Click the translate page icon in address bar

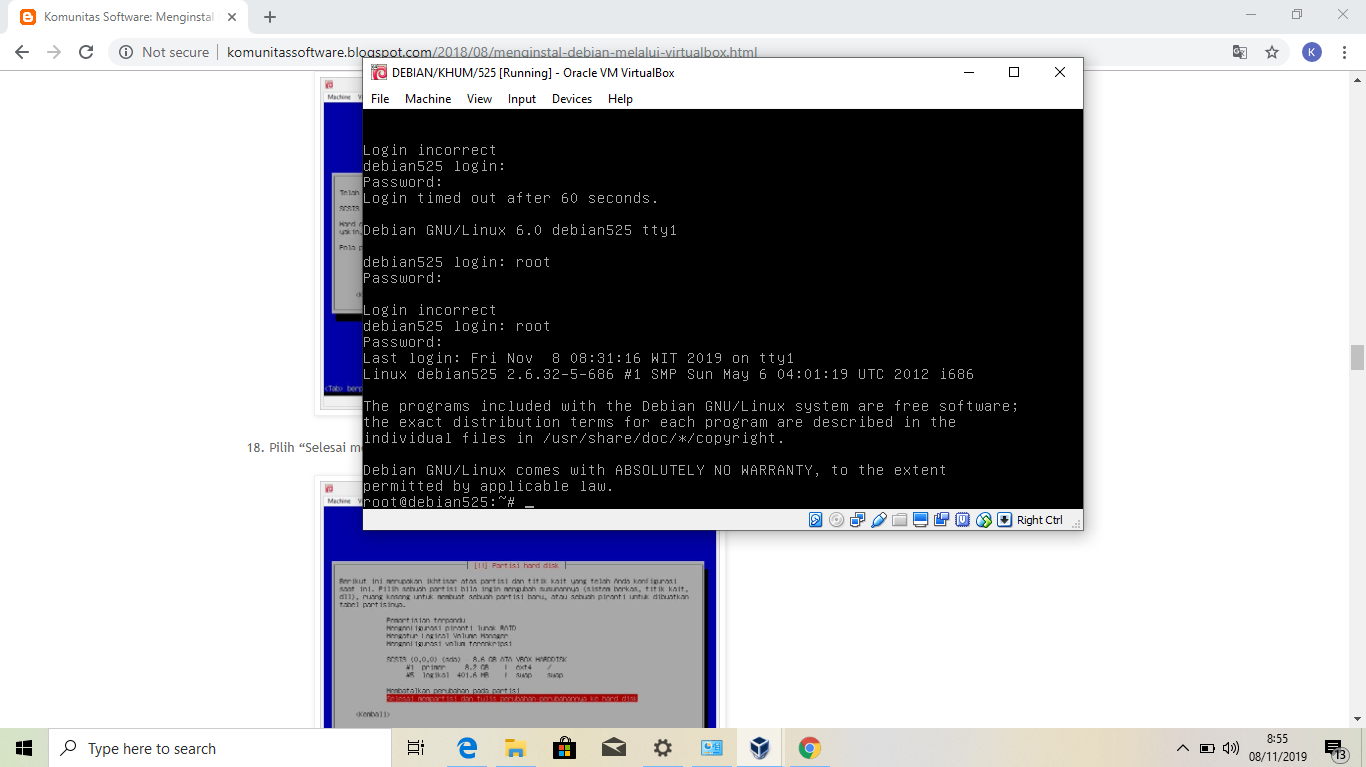coord(1239,52)
